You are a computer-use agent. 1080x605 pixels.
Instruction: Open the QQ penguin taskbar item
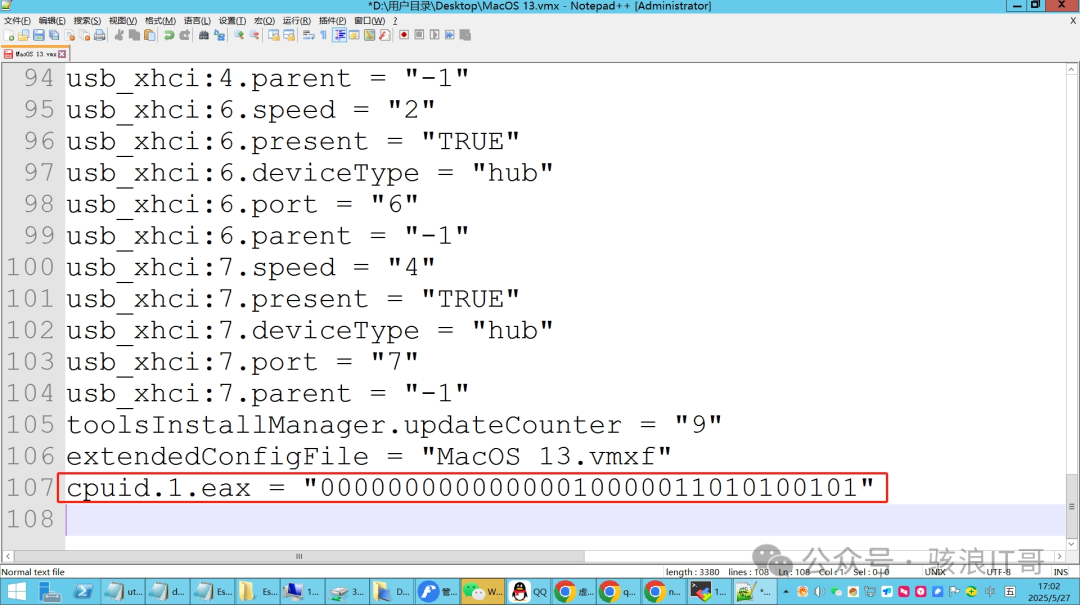529,591
